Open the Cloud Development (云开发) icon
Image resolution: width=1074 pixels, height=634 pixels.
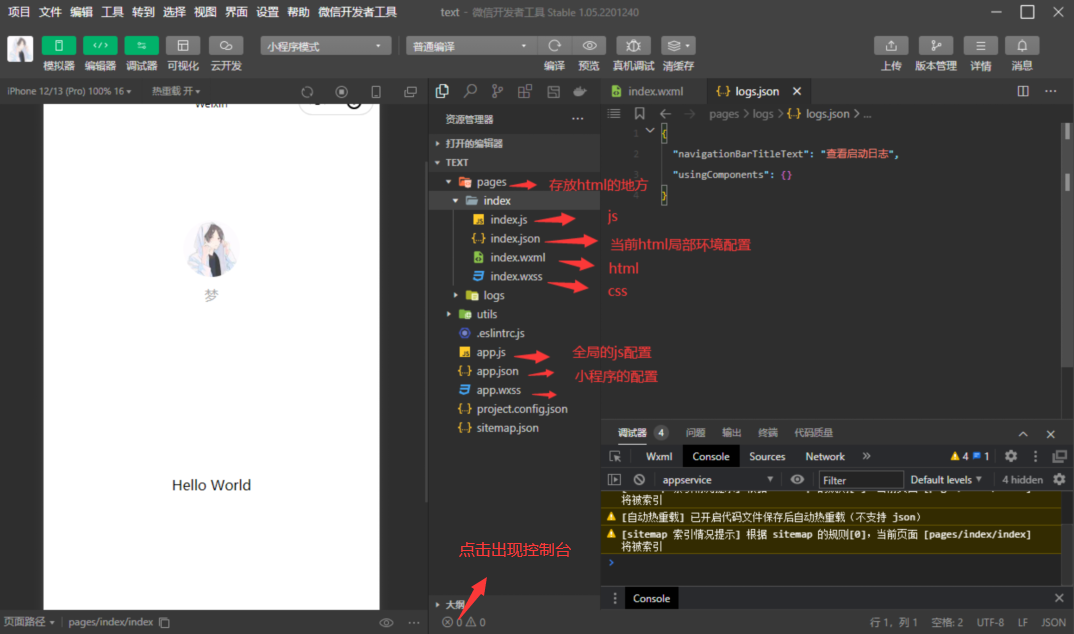point(226,46)
